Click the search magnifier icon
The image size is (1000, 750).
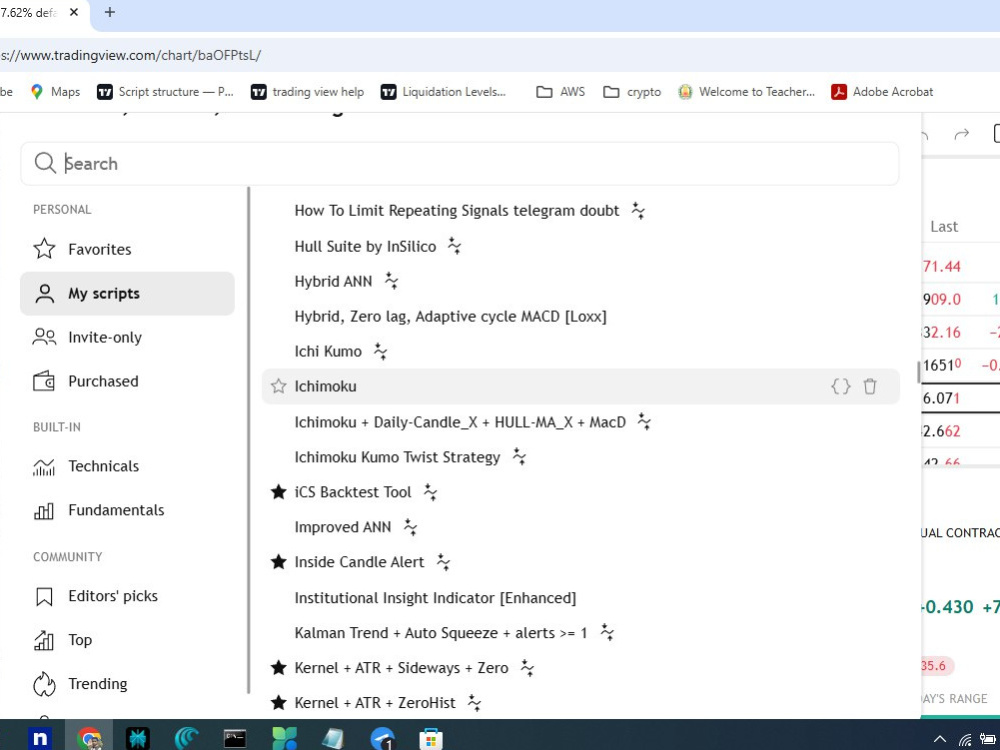[45, 163]
